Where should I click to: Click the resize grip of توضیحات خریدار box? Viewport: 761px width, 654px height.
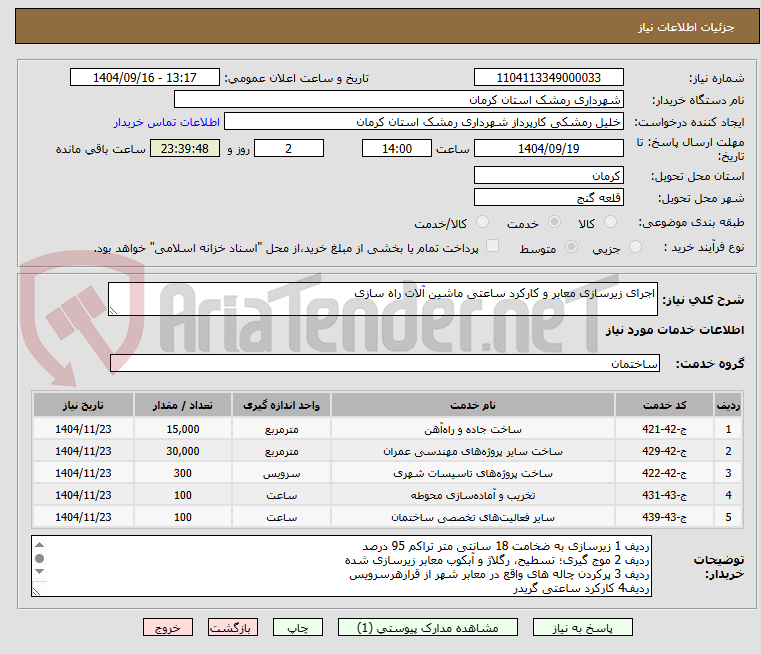point(36,591)
